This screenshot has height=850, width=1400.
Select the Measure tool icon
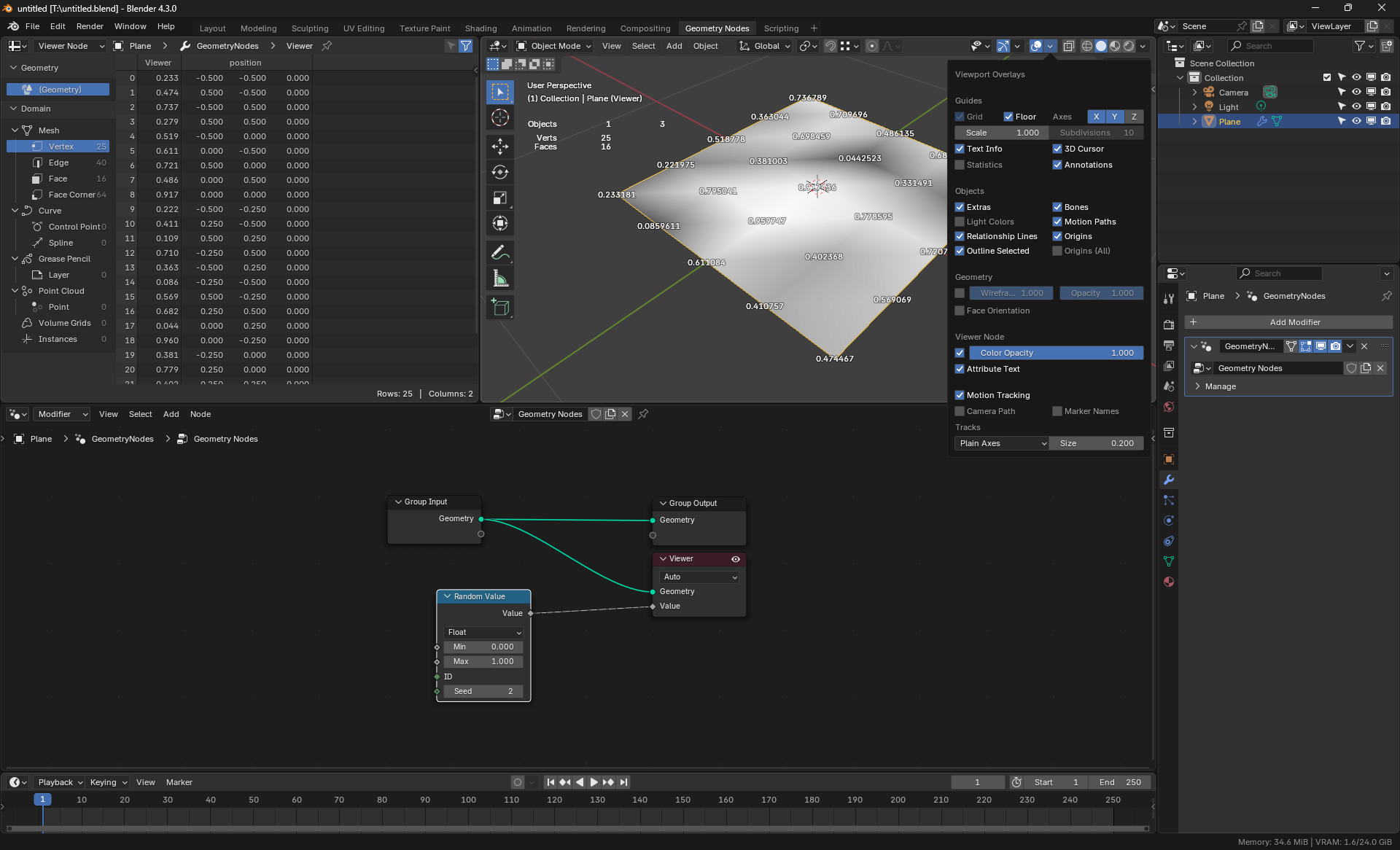tap(500, 278)
